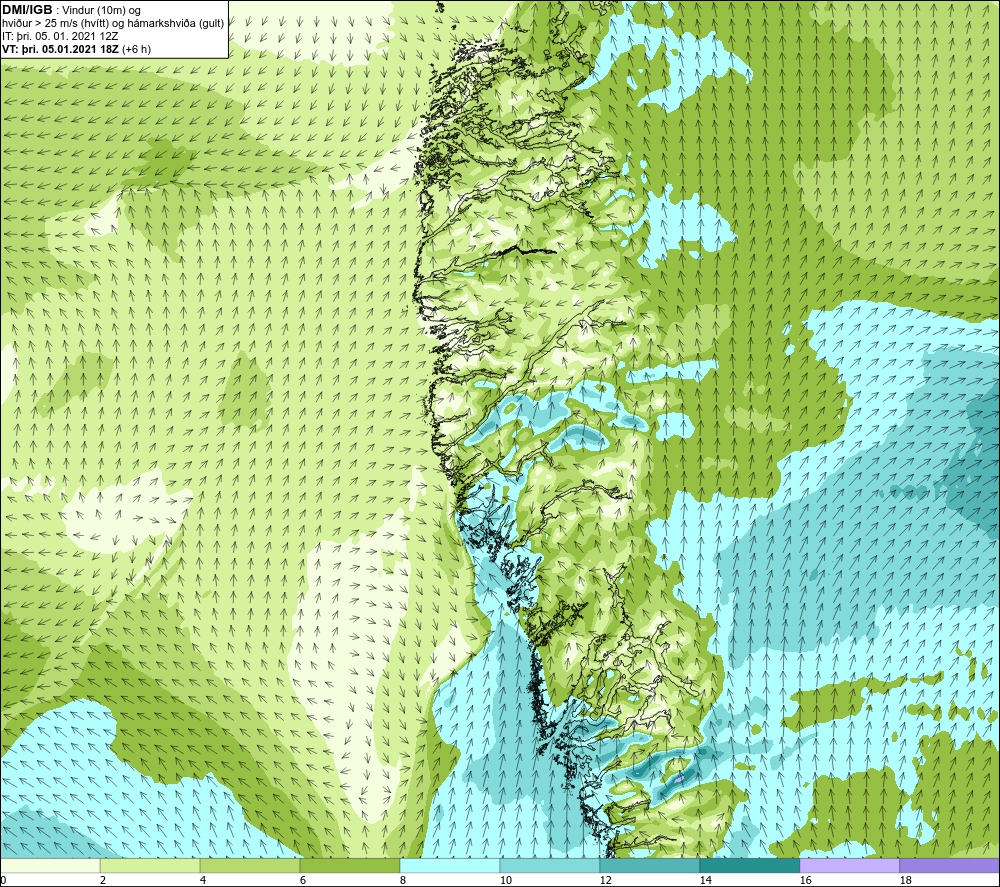Click the 'VT: þri. 05.01.2021 18Z (+6 h)' line
The width and height of the screenshot is (1000, 887).
(77, 49)
